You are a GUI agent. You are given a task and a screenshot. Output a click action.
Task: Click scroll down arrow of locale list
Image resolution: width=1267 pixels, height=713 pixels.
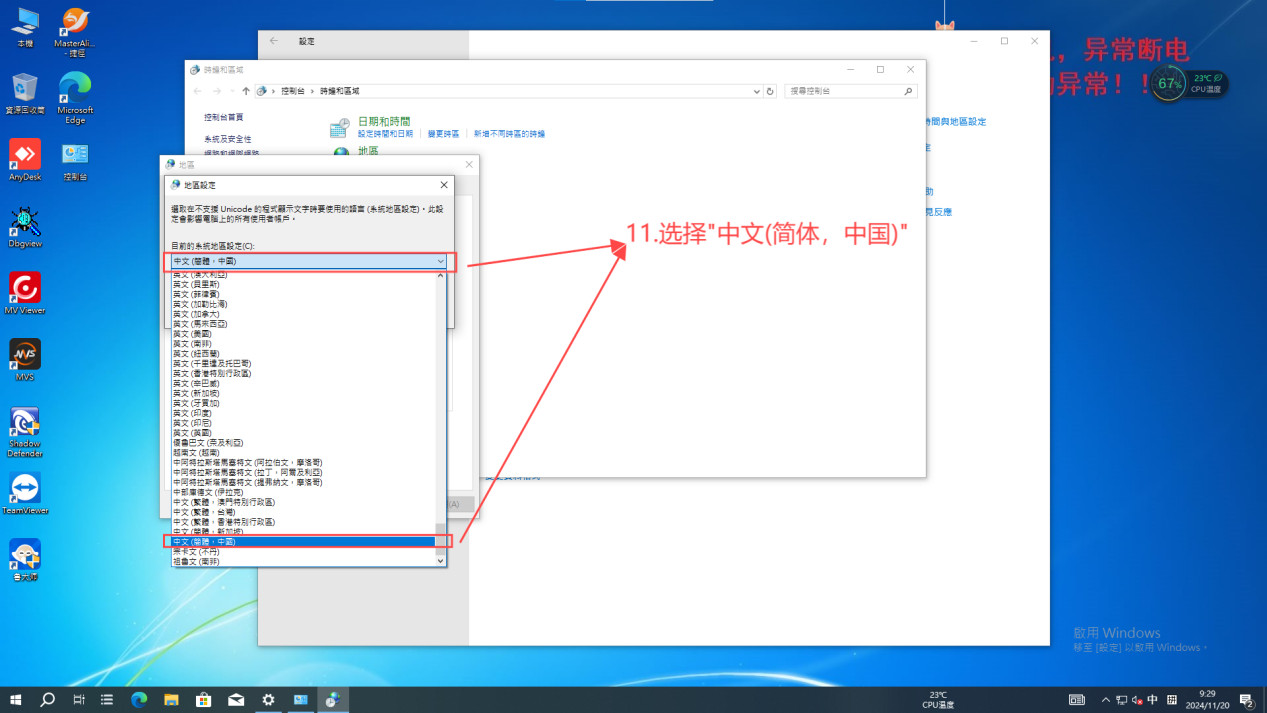point(440,561)
